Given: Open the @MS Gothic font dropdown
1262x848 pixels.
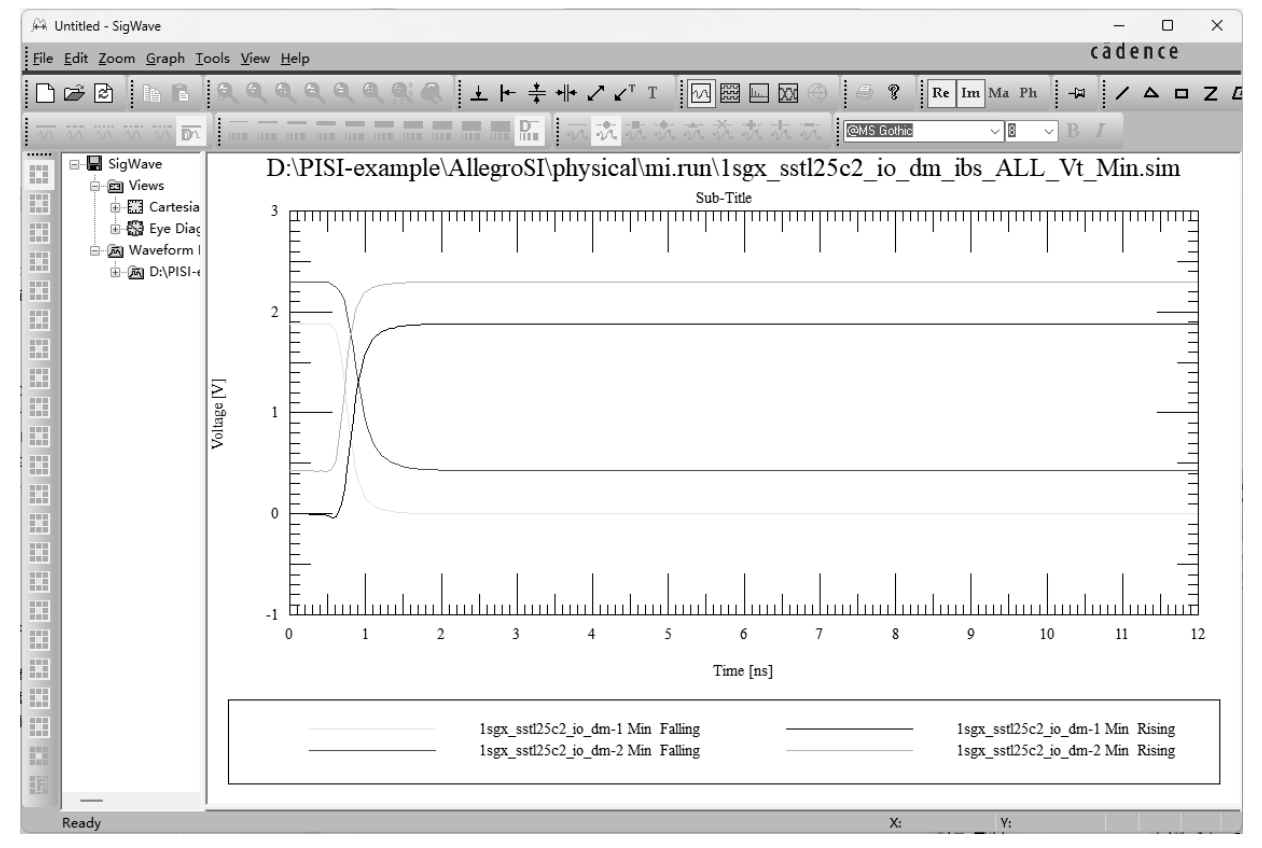Looking at the screenshot, I should [994, 130].
